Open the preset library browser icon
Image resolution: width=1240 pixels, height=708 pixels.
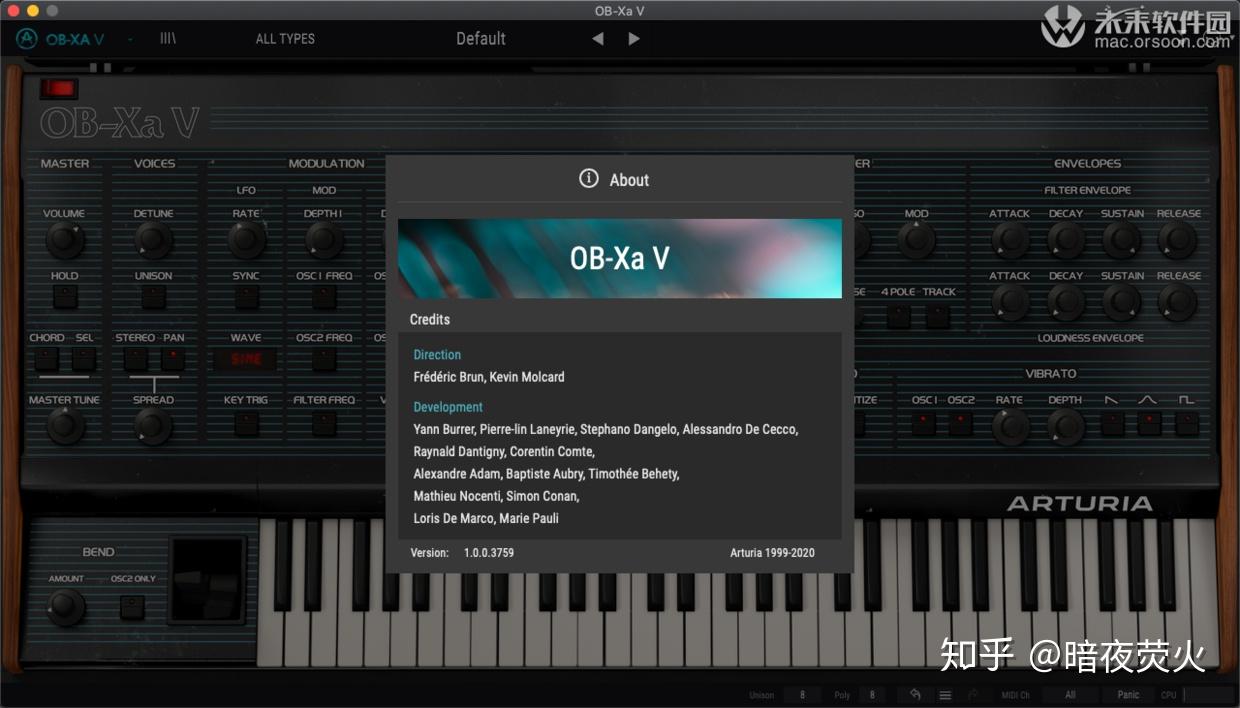coord(168,39)
